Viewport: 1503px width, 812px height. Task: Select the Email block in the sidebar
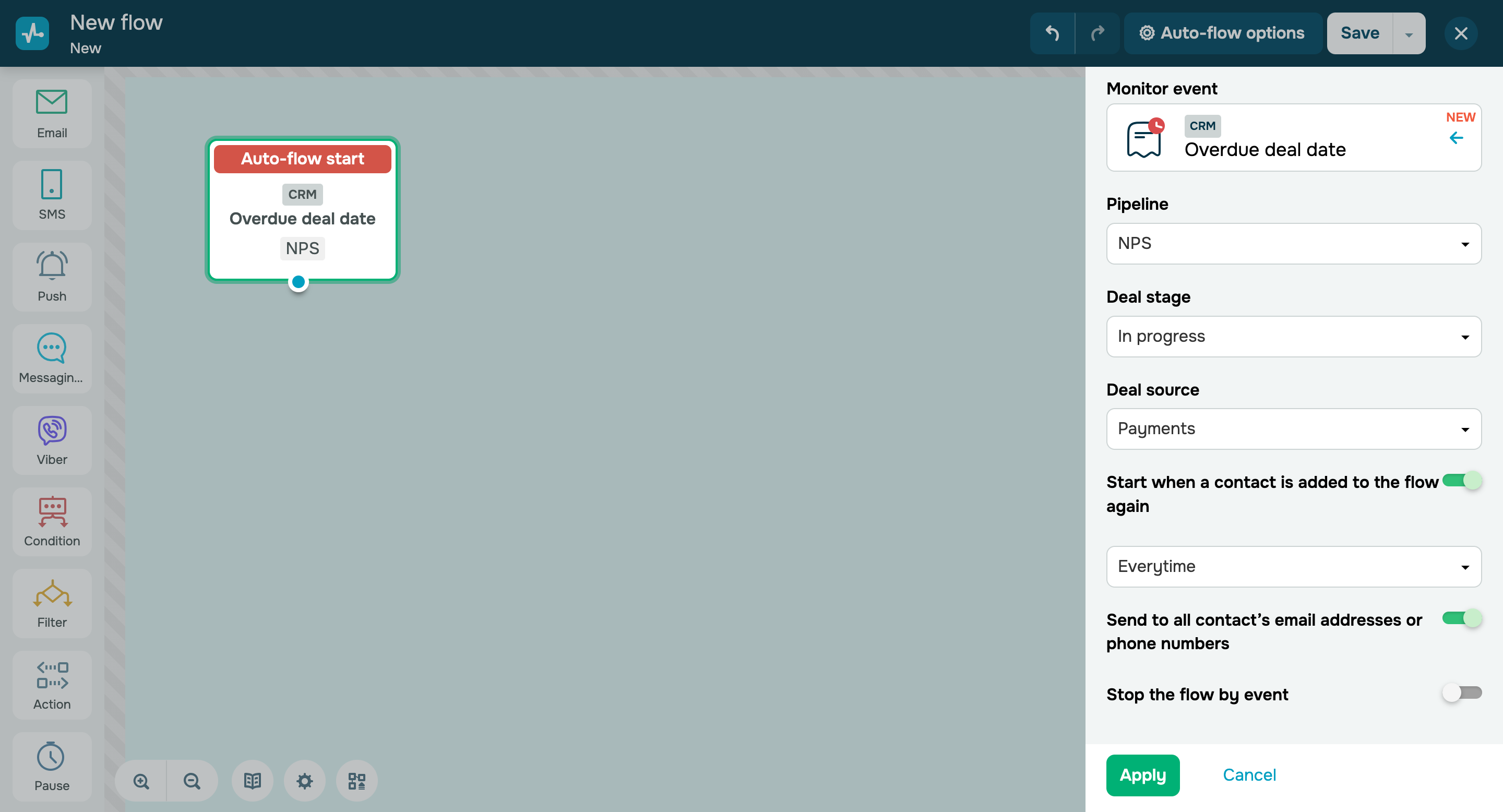51,112
